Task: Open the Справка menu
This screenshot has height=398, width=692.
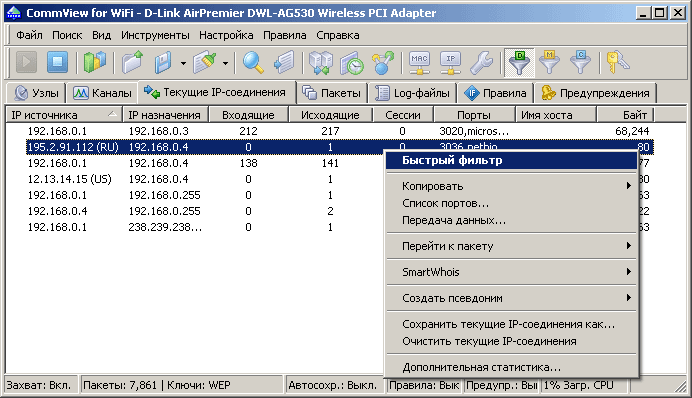Action: click(x=338, y=35)
